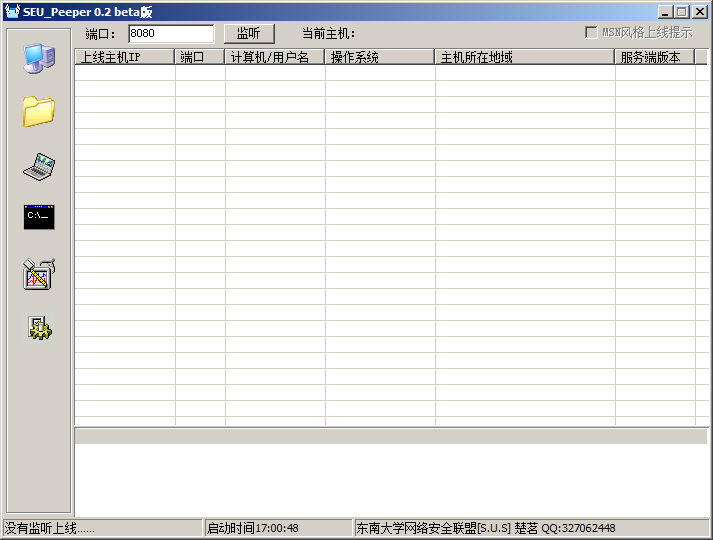The height and width of the screenshot is (540, 713).
Task: Select the 主机所在地域 column header
Action: [525, 57]
